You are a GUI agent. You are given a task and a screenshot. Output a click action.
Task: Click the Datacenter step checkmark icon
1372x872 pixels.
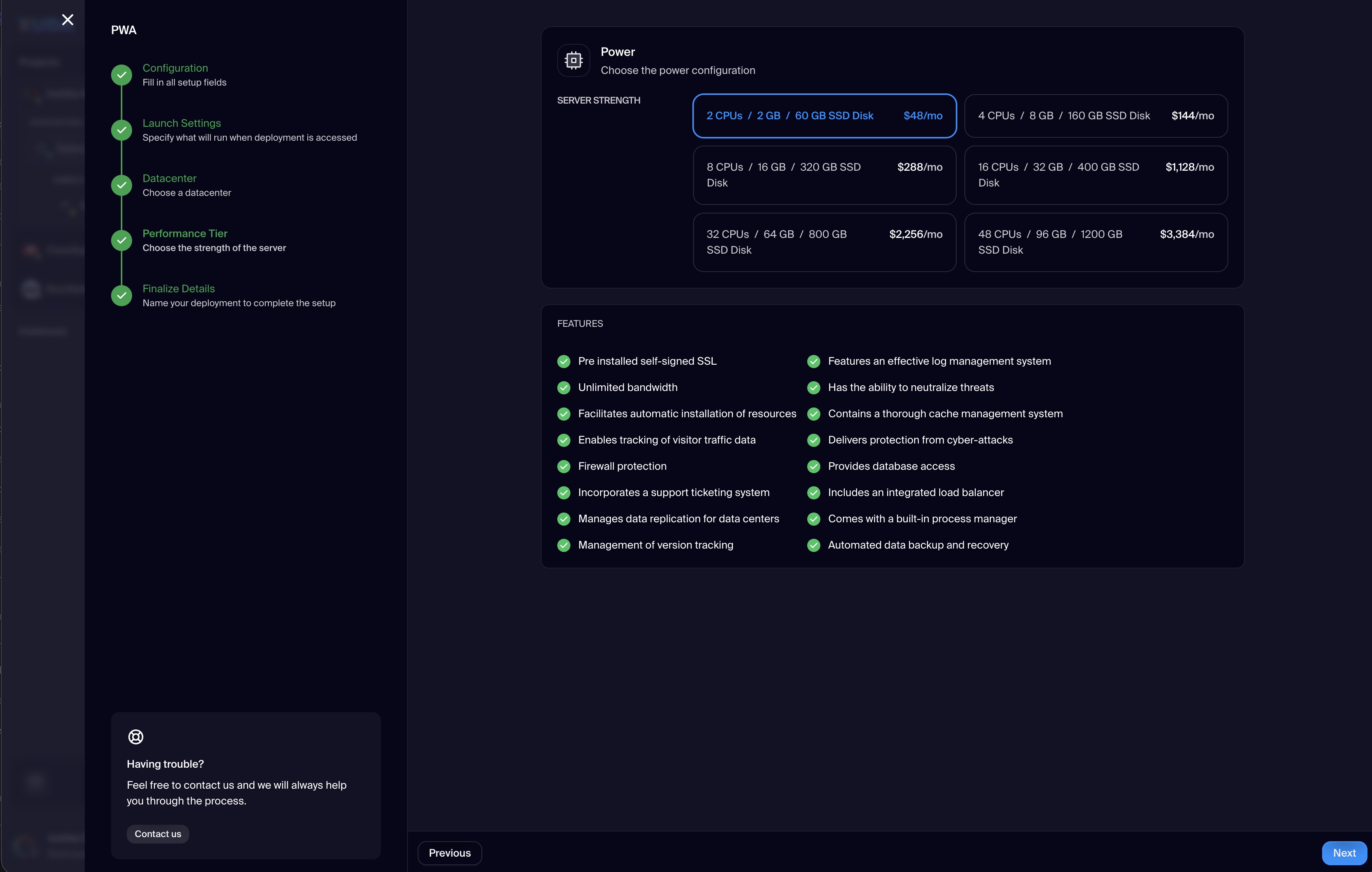pyautogui.click(x=121, y=185)
